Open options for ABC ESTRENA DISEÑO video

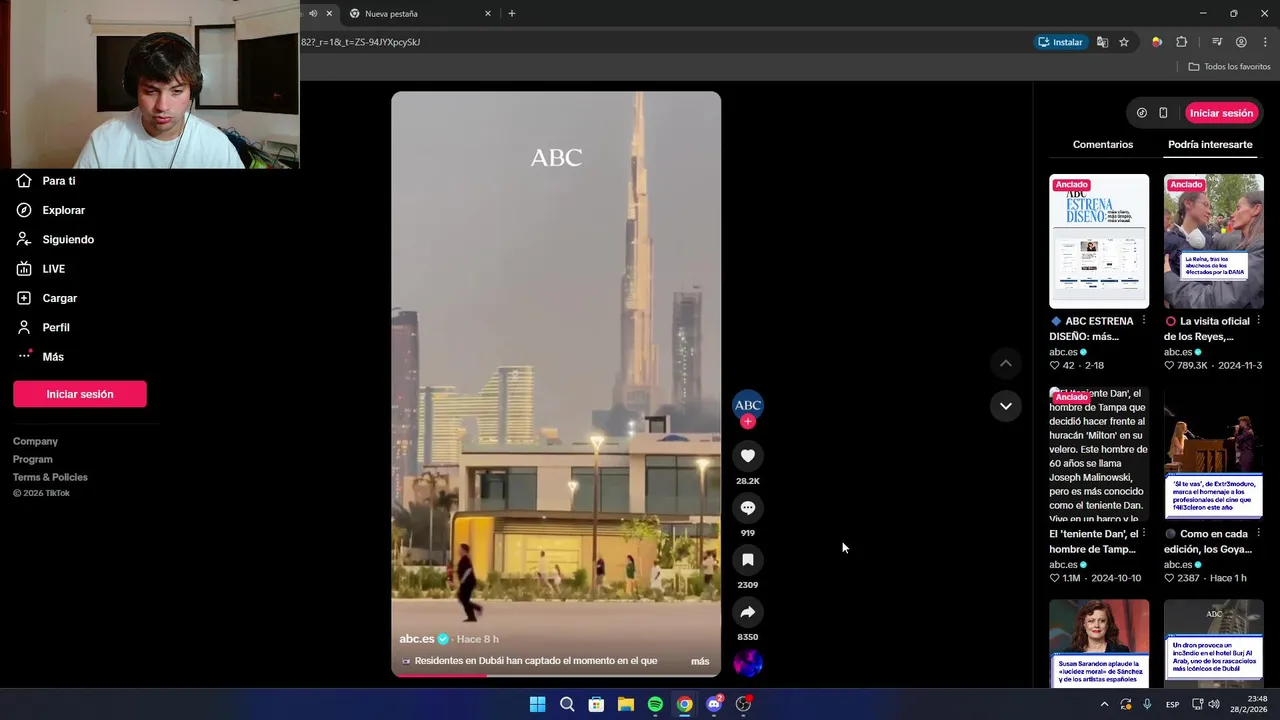pos(1144,321)
